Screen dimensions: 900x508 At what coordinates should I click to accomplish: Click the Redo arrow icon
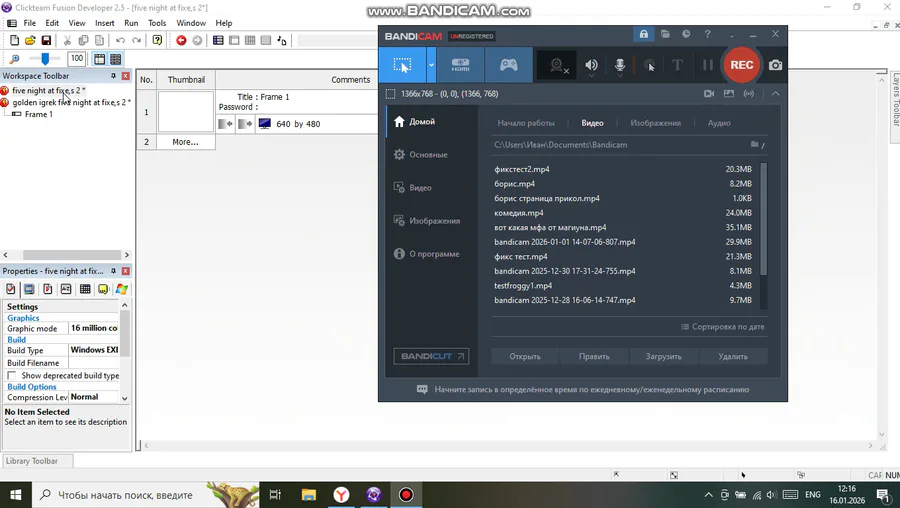[x=137, y=40]
